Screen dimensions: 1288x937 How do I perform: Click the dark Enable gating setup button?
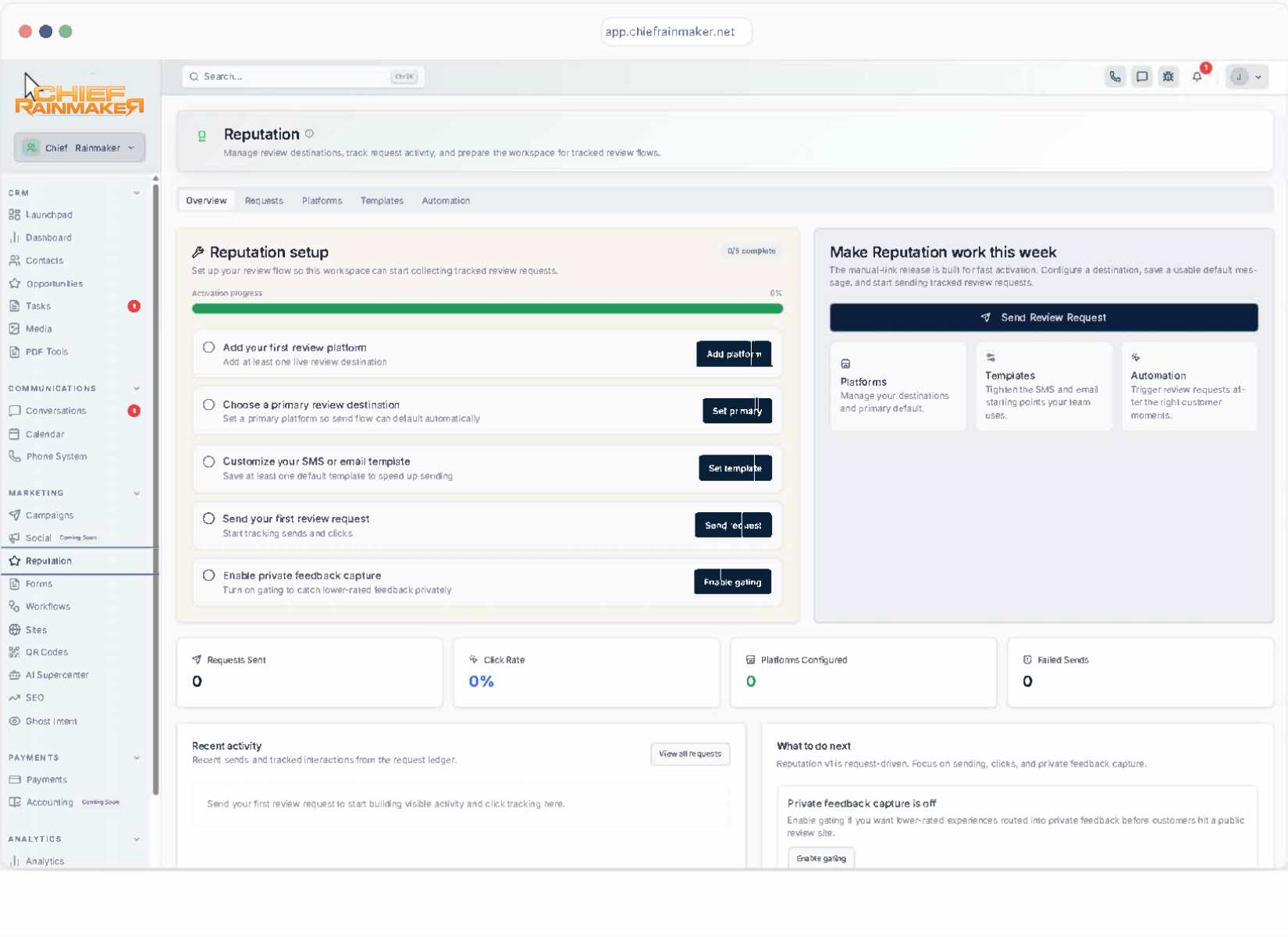[x=732, y=582]
